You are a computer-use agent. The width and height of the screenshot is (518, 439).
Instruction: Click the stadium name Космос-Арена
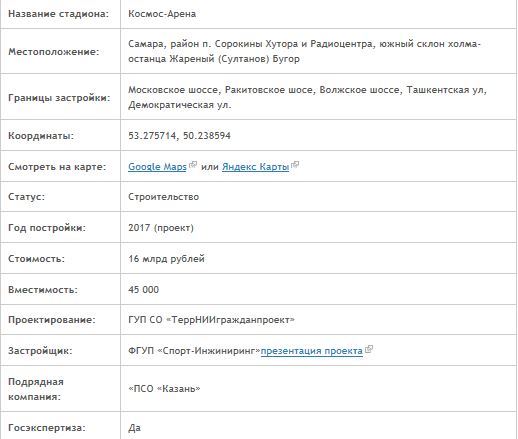162,14
